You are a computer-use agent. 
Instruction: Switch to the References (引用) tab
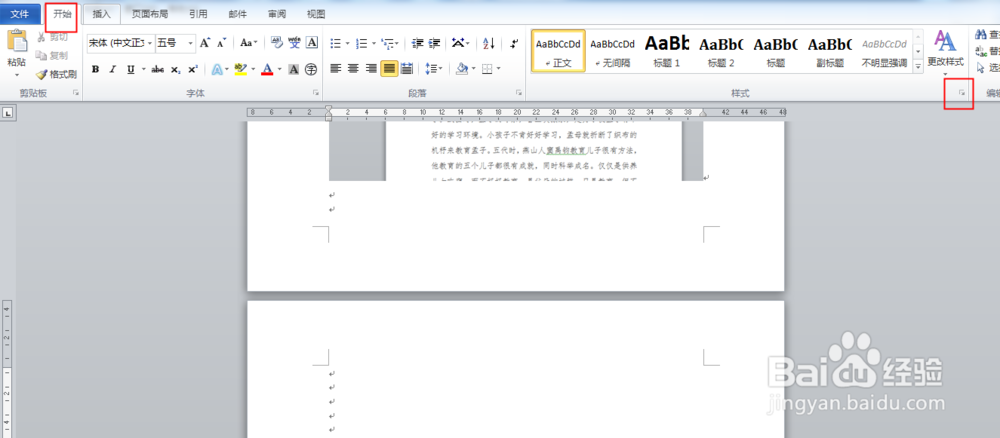tap(198, 13)
